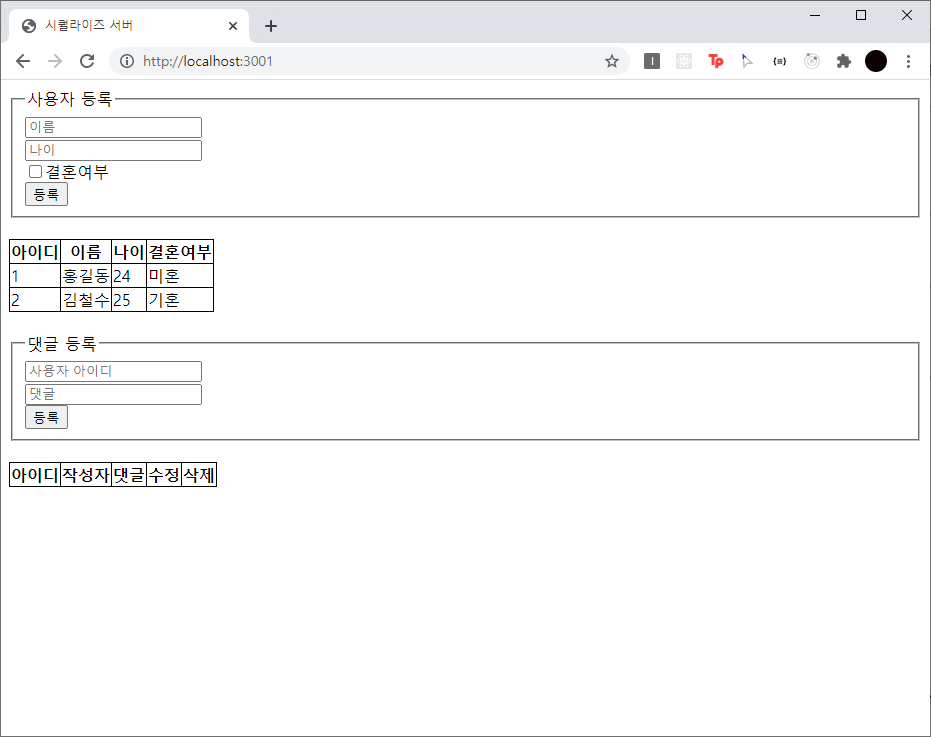Viewport: 931px width, 737px height.
Task: Open the curly braces JSON extension icon
Action: coord(780,61)
